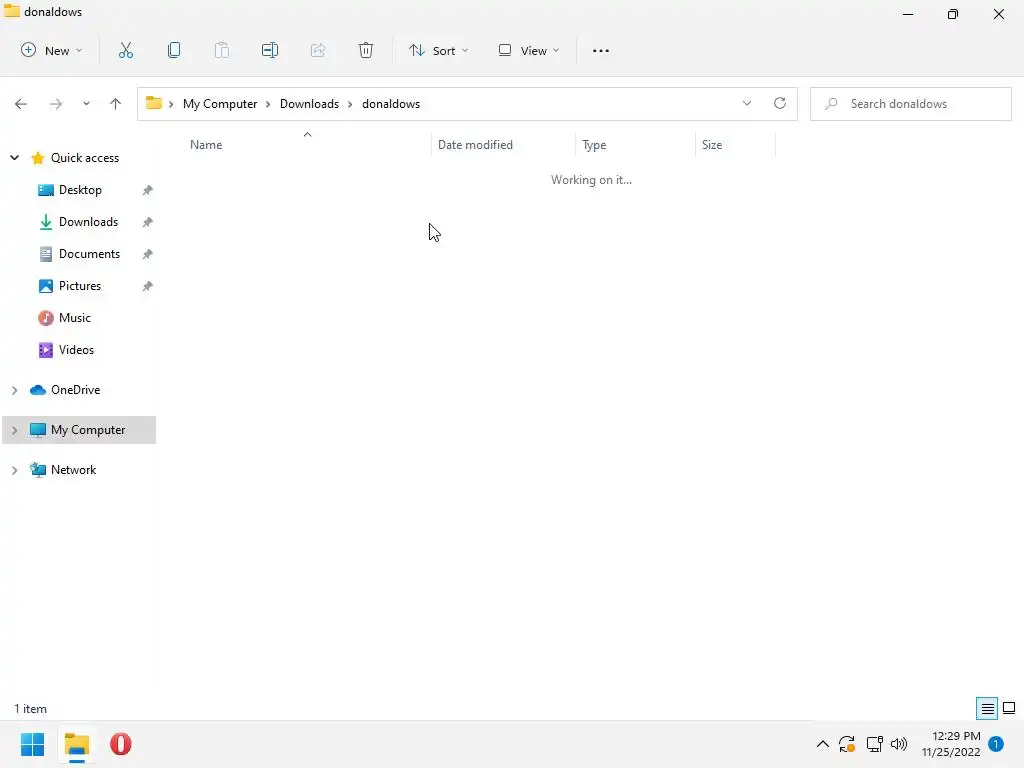Click the sync update tray icon
This screenshot has height=768, width=1024.
tap(847, 744)
